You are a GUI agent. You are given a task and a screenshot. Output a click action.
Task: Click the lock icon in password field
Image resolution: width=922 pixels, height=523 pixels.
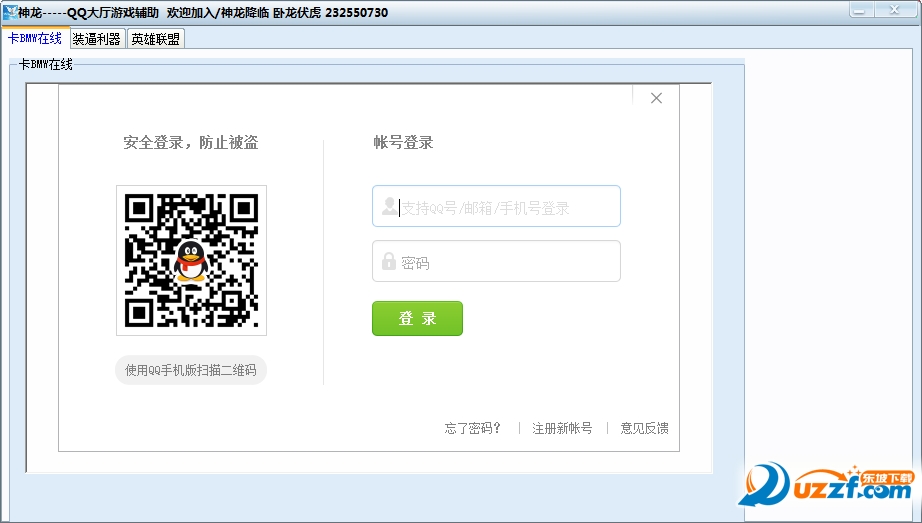(x=389, y=261)
